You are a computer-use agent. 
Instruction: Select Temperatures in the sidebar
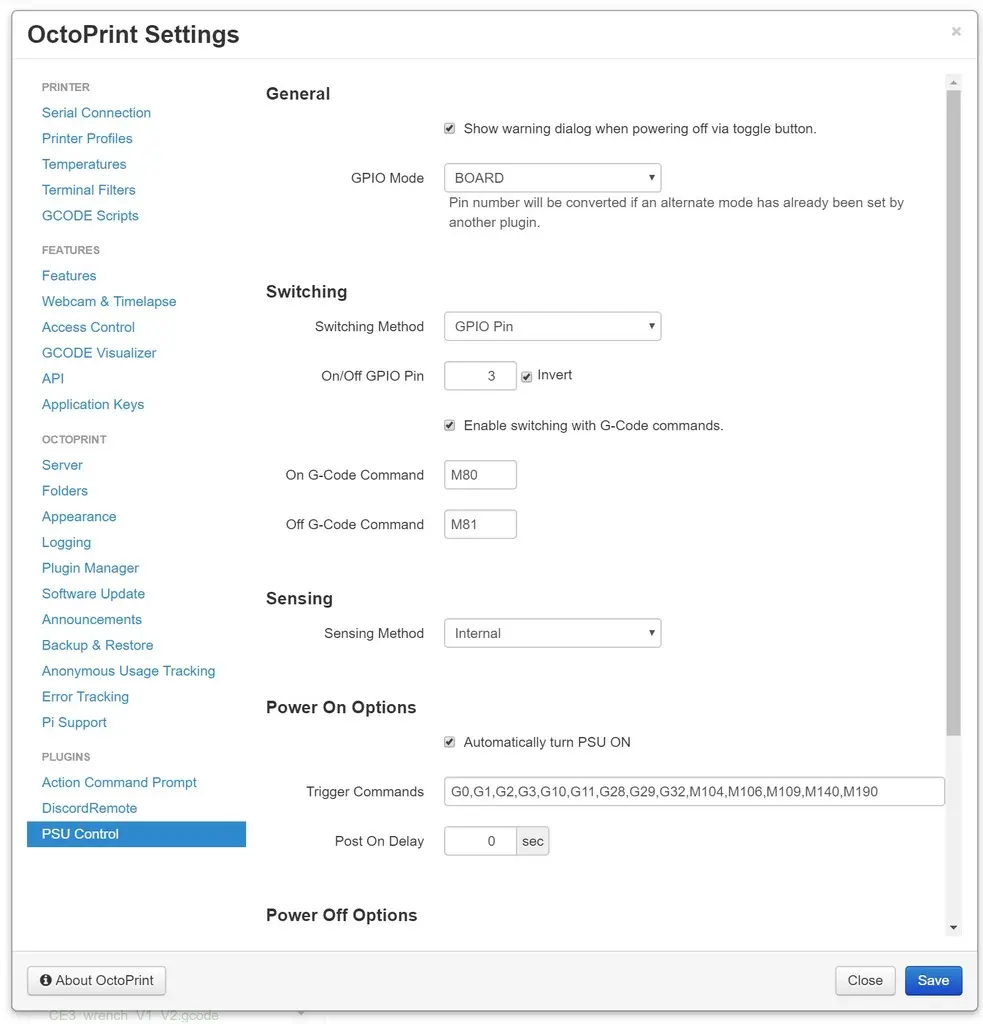pyautogui.click(x=84, y=164)
